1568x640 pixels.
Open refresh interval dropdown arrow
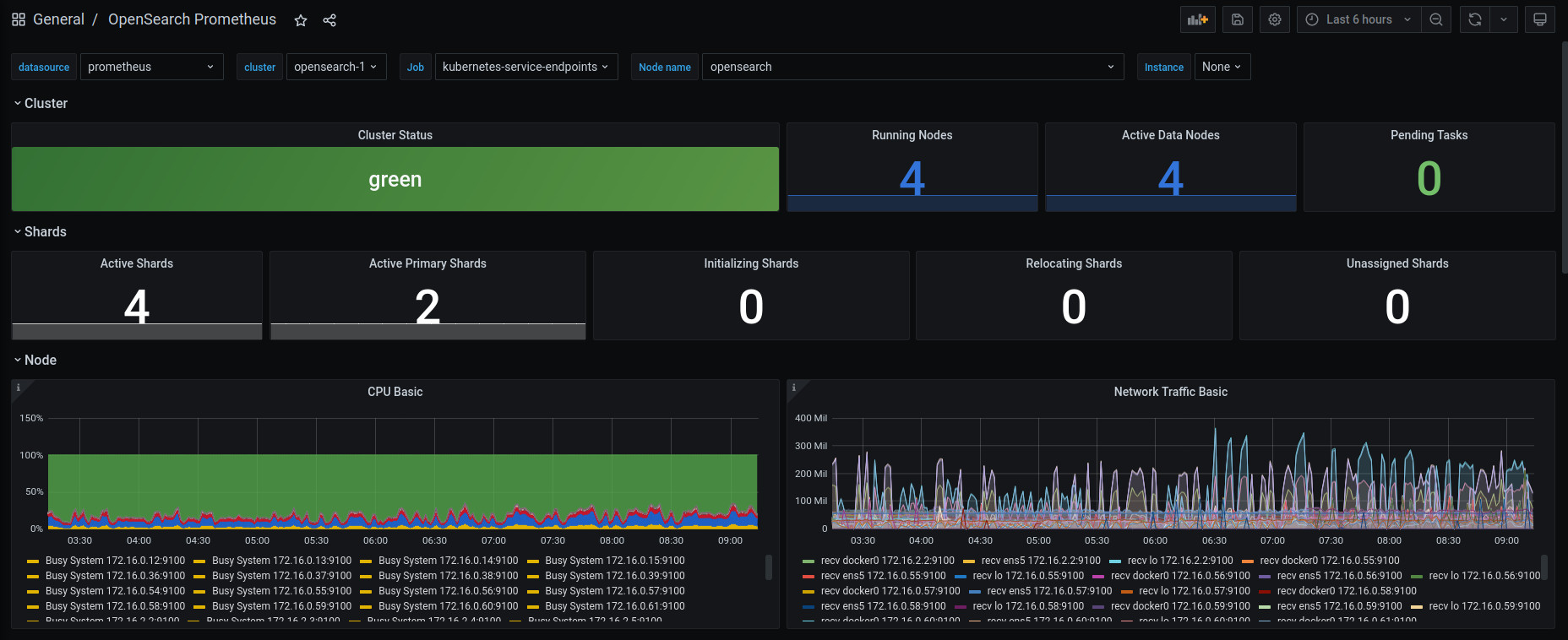click(1504, 19)
